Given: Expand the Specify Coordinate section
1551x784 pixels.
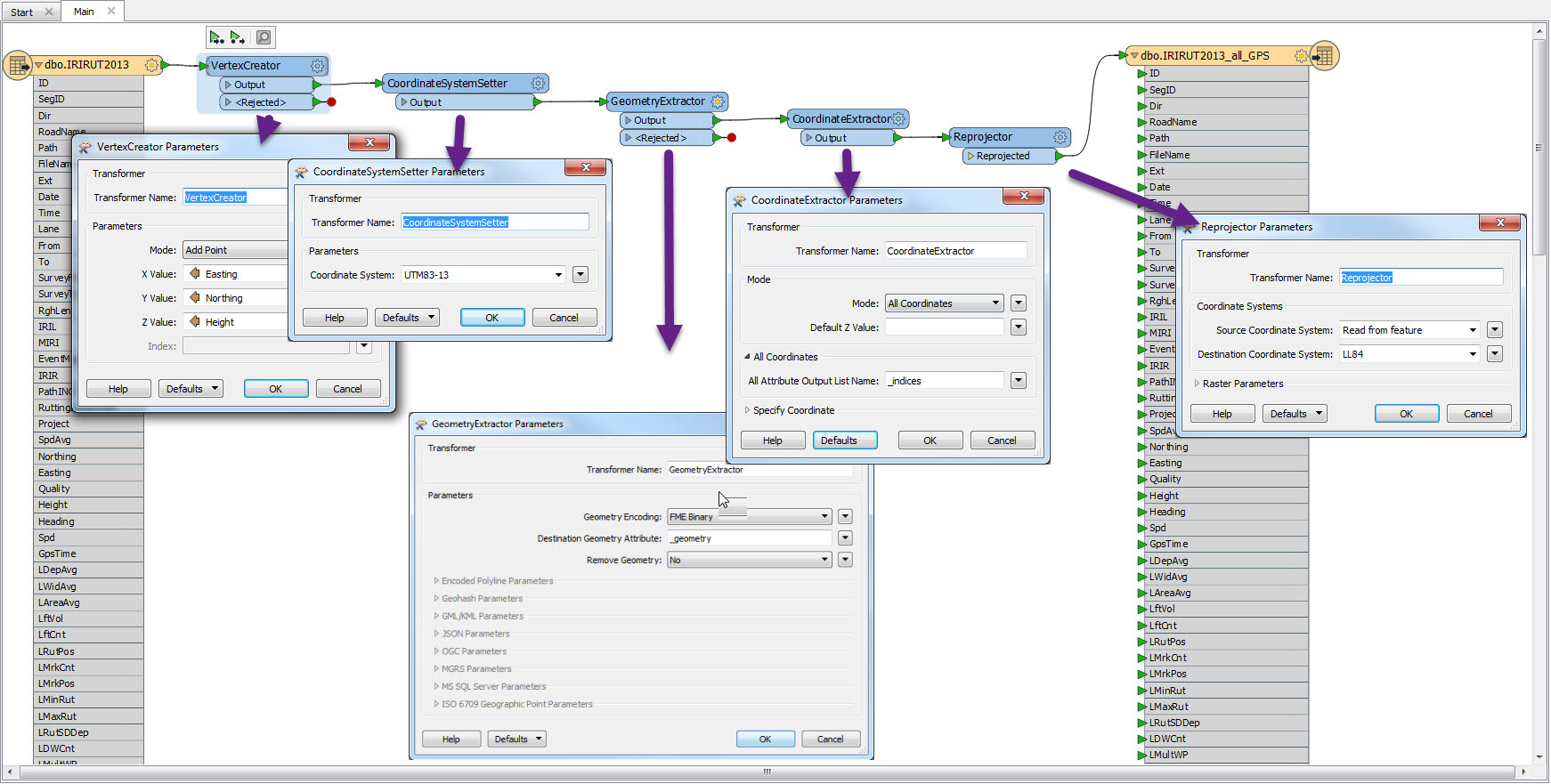Looking at the screenshot, I should 747,410.
